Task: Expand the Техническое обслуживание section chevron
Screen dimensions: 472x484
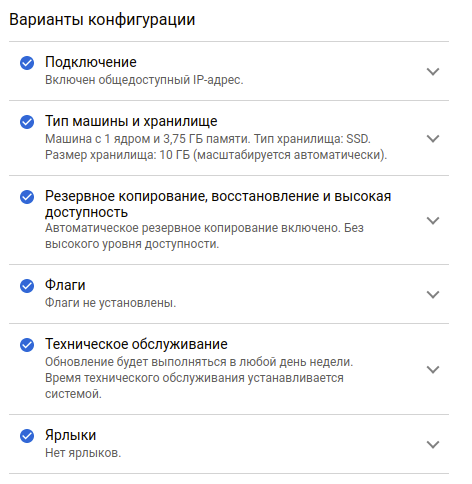Action: tap(433, 369)
